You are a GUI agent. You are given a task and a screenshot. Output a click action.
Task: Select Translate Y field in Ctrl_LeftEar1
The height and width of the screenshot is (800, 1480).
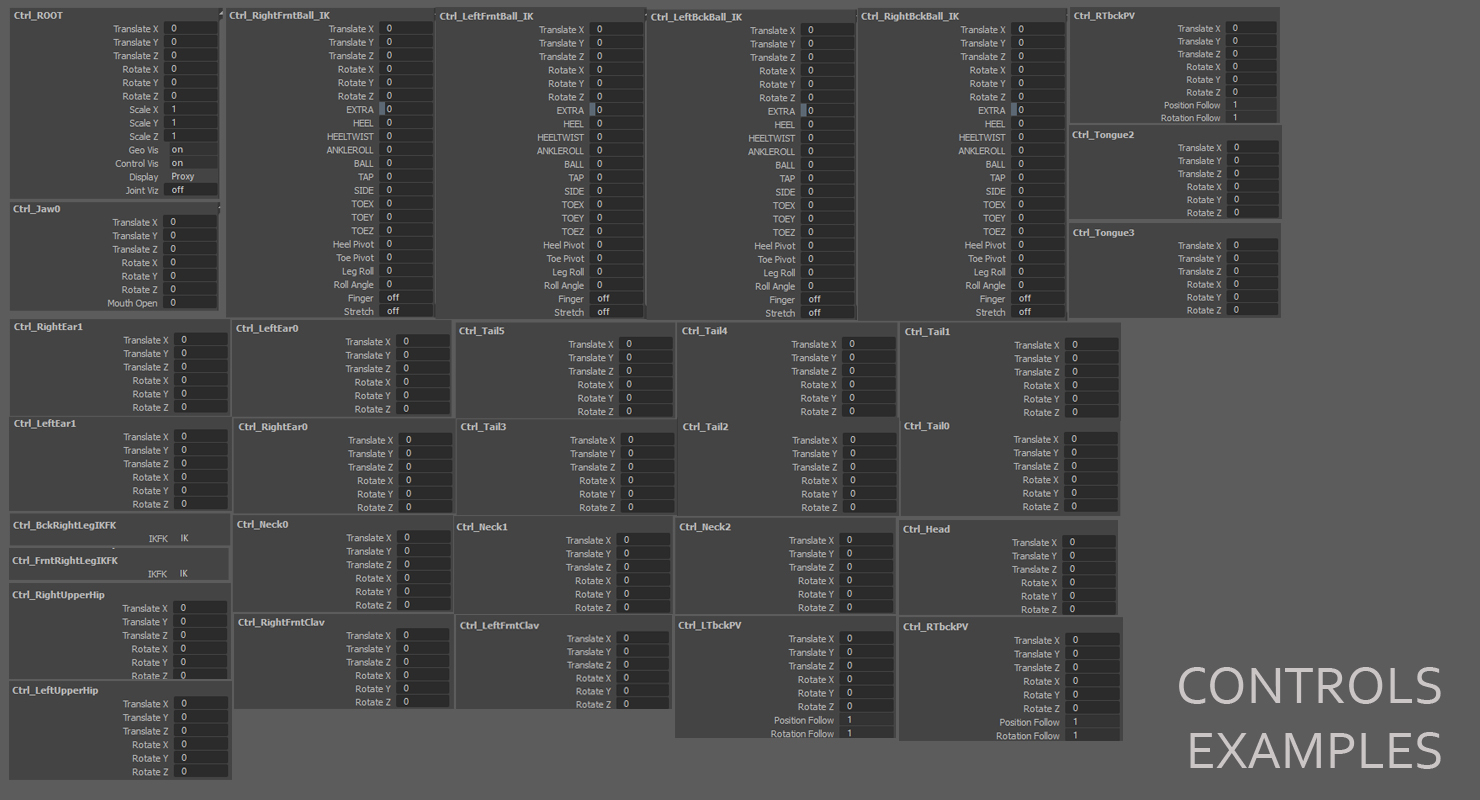click(201, 450)
